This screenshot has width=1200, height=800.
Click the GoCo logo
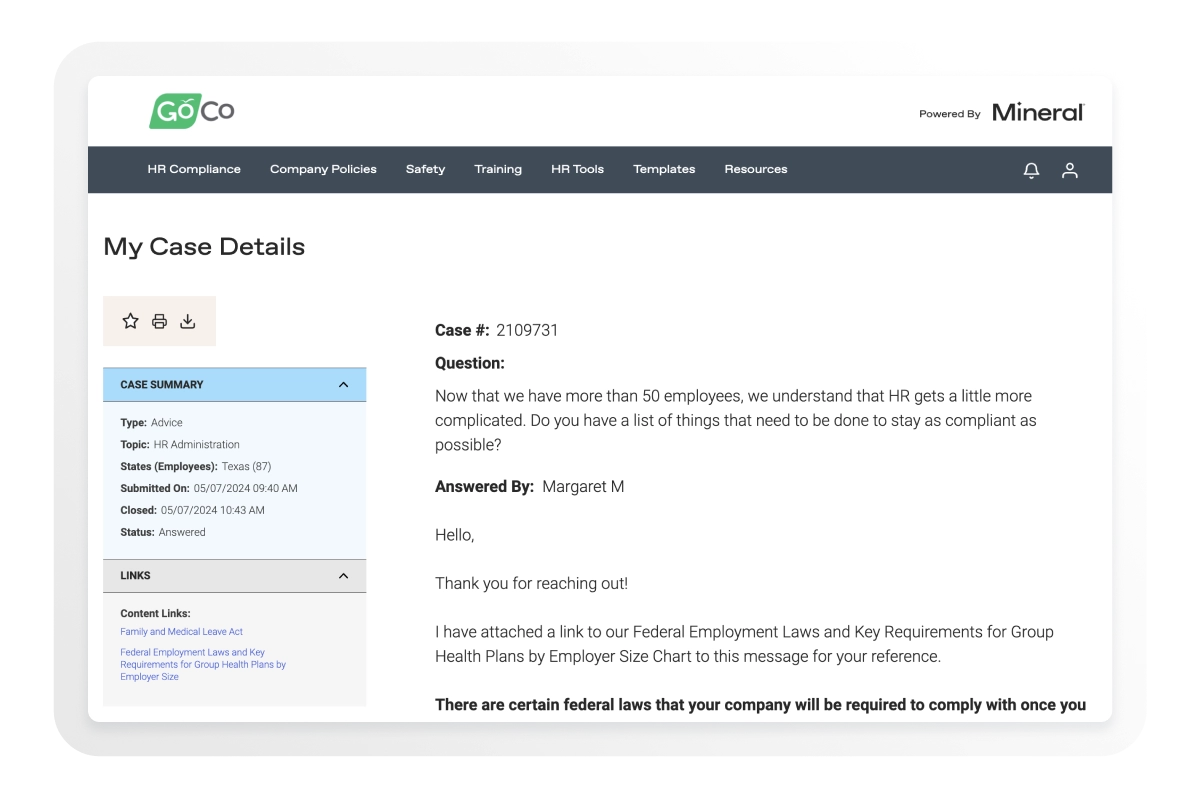coord(192,110)
